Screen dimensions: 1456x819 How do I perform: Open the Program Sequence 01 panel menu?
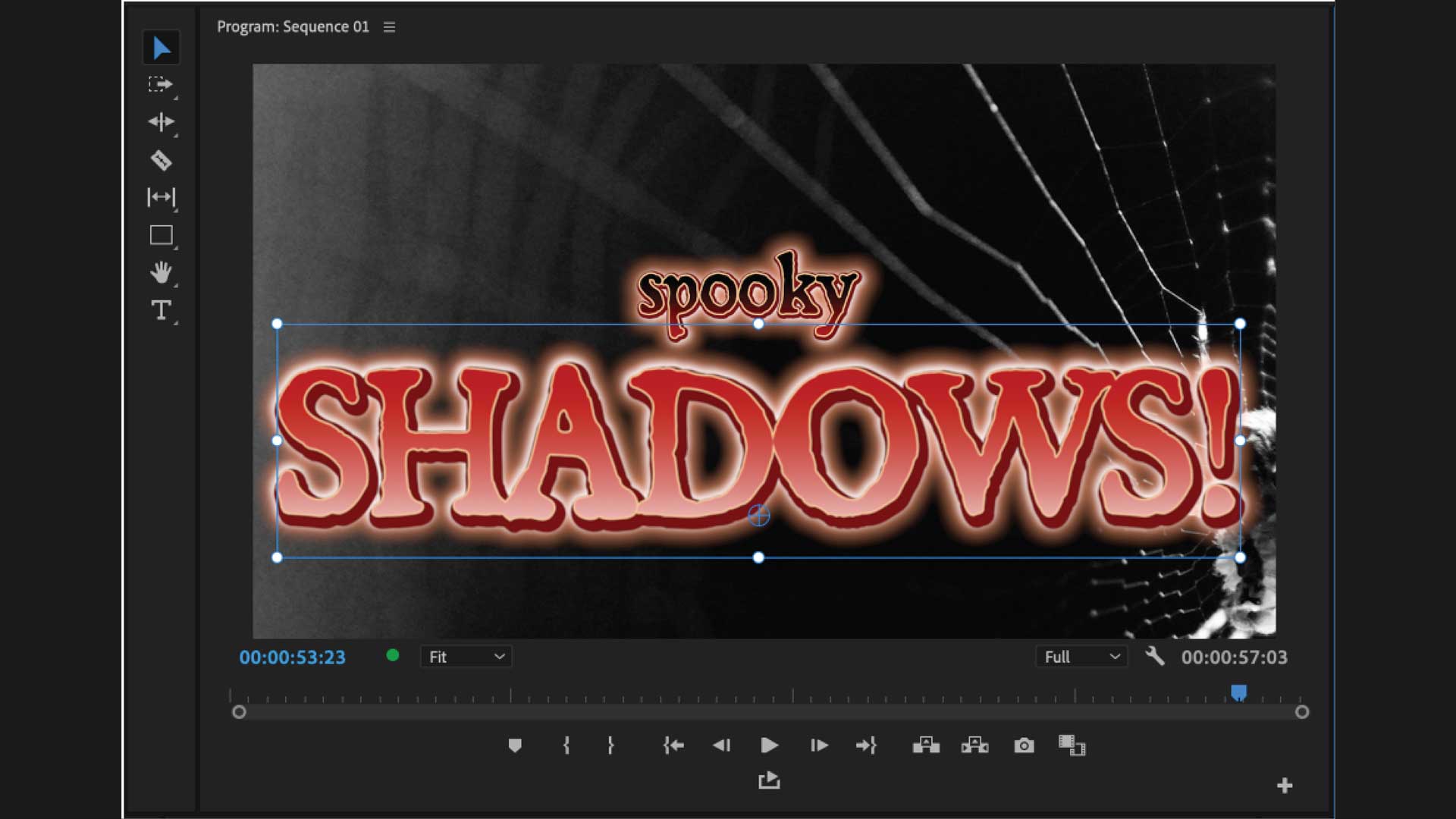point(389,27)
